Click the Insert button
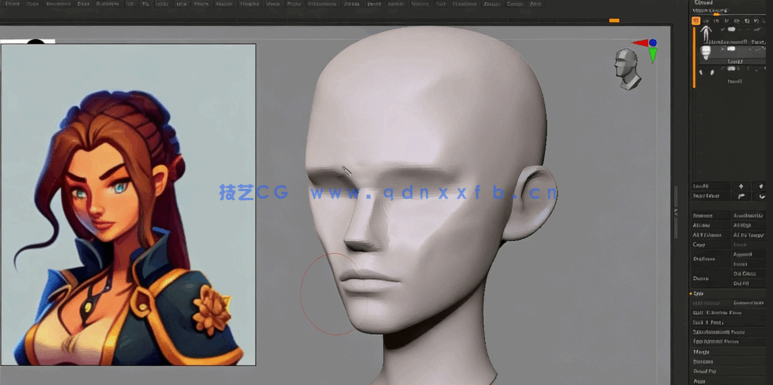 (748, 264)
